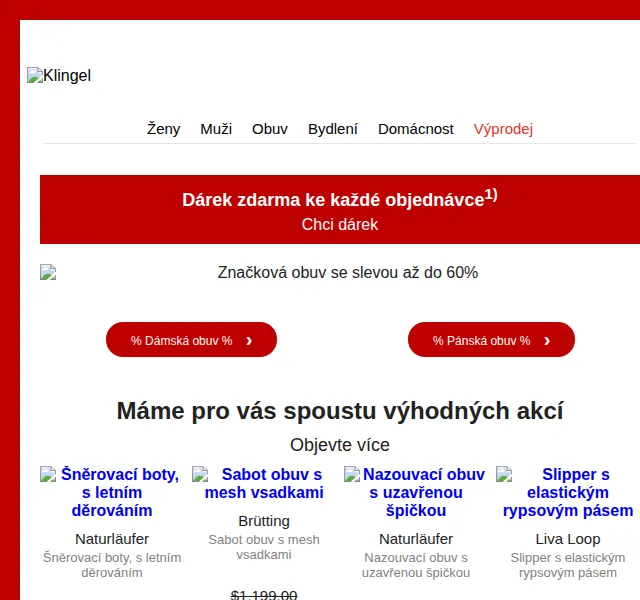
Task: Click the Máme pro vás spoustu výhodných akcí heading
Action: tap(340, 410)
